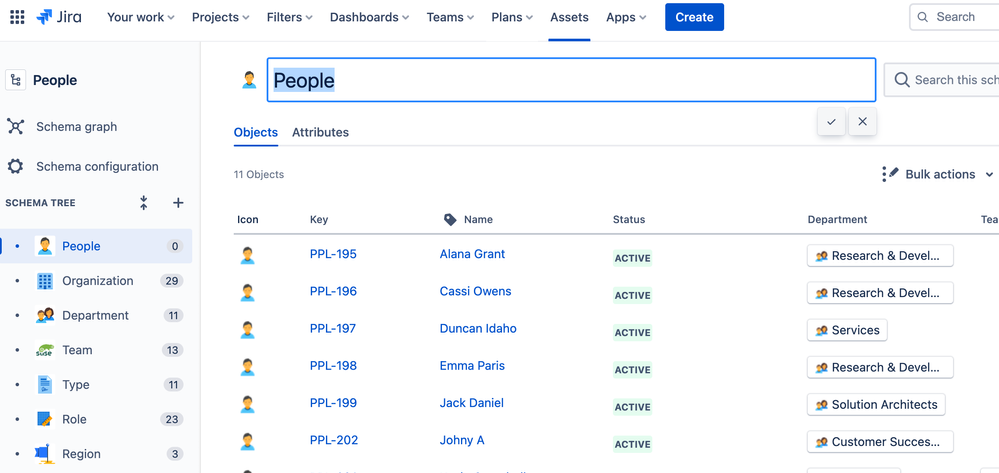Click the Services department tag
This screenshot has height=473, width=999.
pyautogui.click(x=847, y=330)
